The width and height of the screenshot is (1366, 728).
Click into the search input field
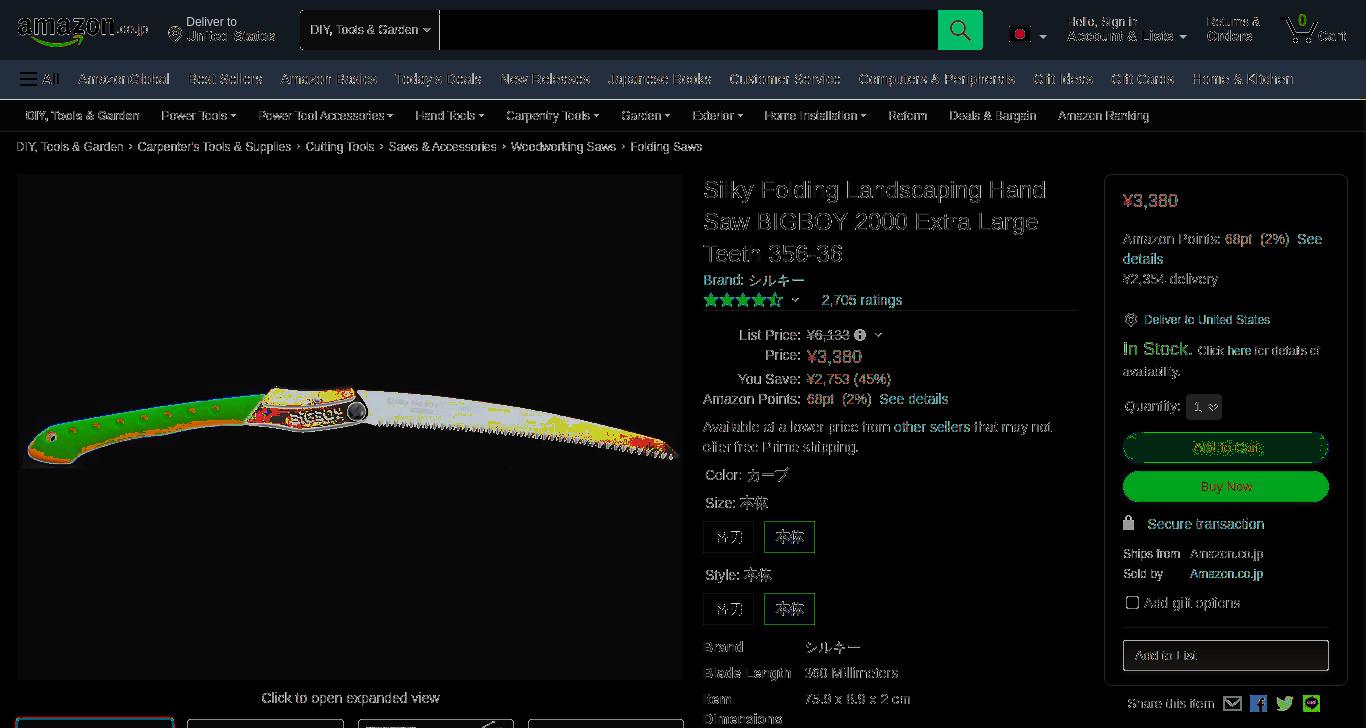pyautogui.click(x=689, y=30)
